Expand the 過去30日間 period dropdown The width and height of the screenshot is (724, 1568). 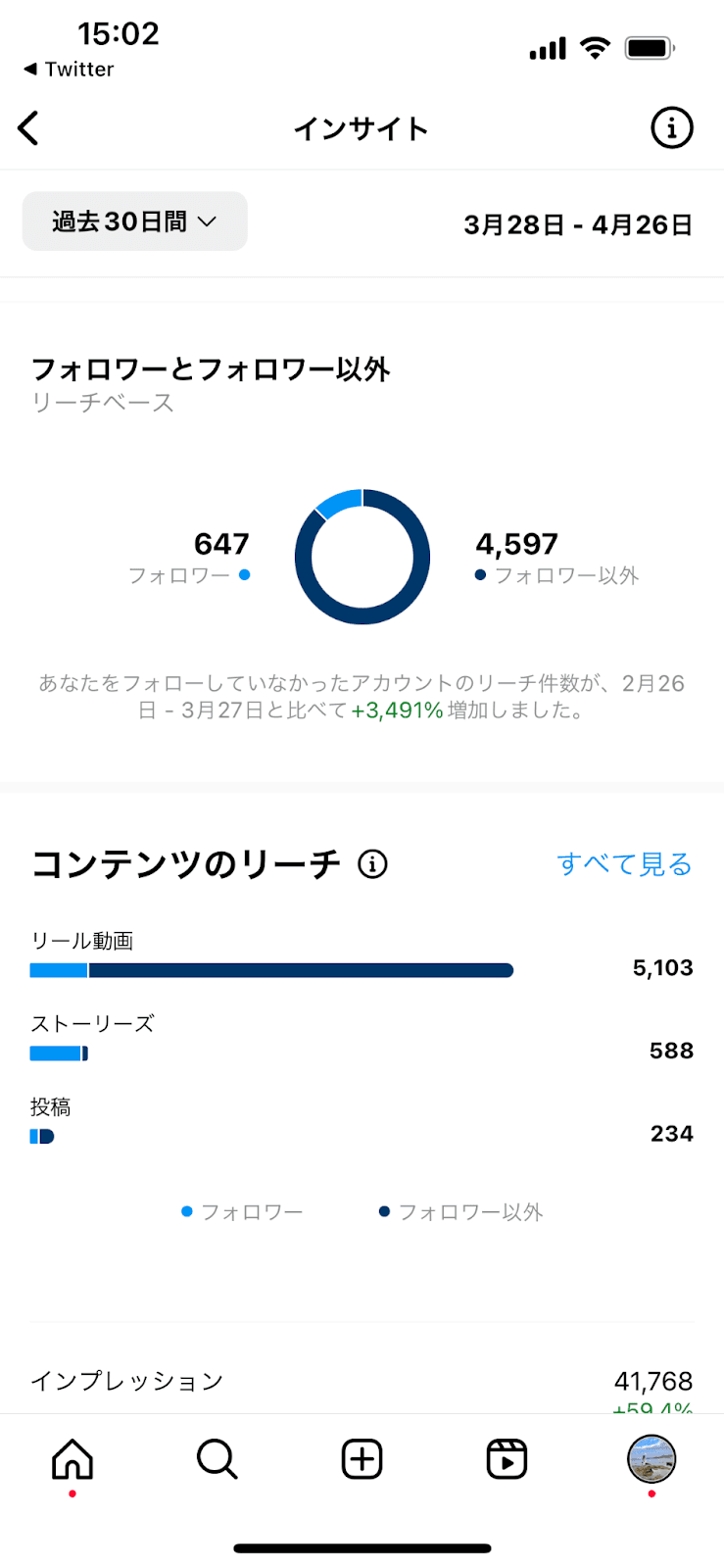click(135, 221)
